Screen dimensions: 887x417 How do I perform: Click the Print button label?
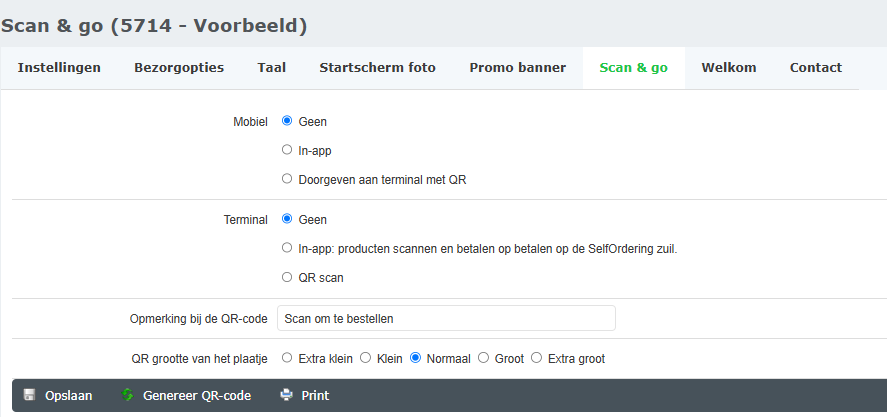pyautogui.click(x=315, y=395)
